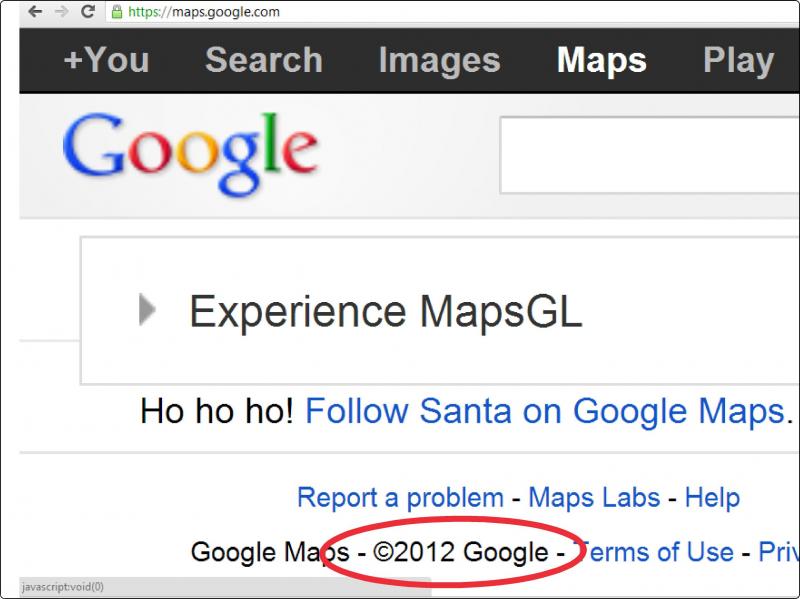Screen dimensions: 800x599
Task: Click the Google Maps search box
Action: pyautogui.click(x=649, y=155)
